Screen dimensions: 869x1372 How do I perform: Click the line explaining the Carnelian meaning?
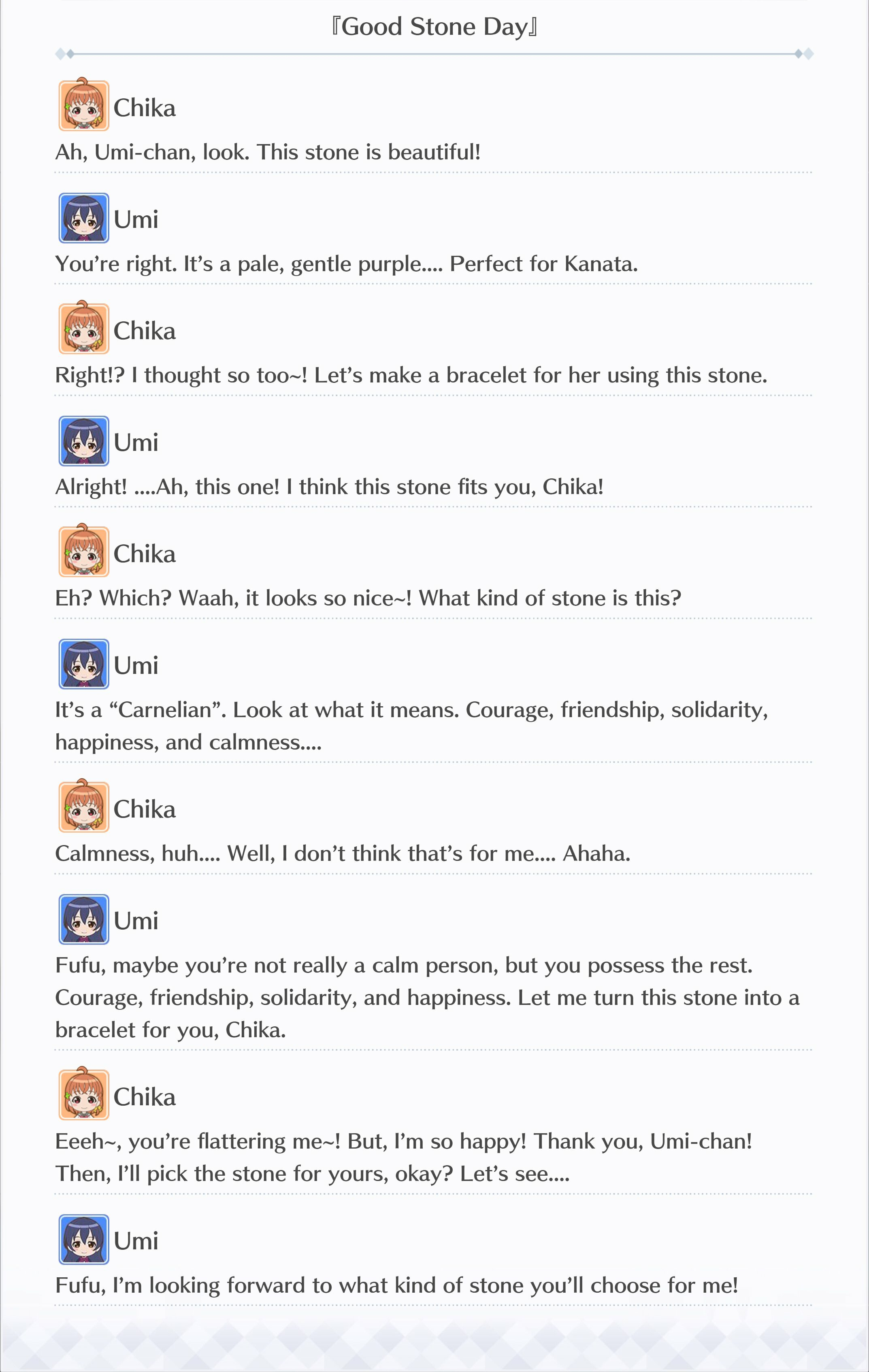[x=412, y=726]
